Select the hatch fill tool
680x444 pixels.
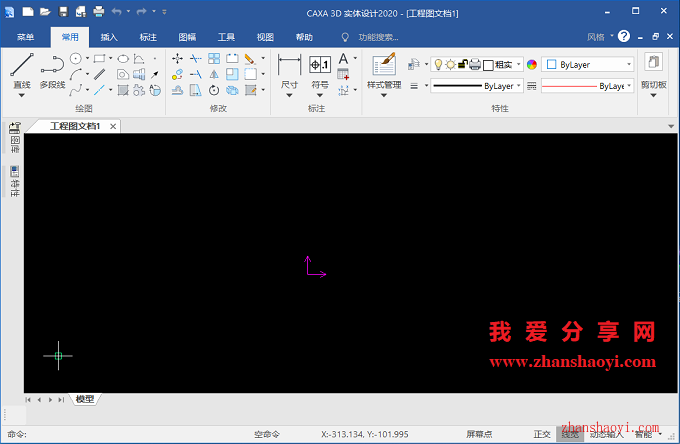pos(123,90)
